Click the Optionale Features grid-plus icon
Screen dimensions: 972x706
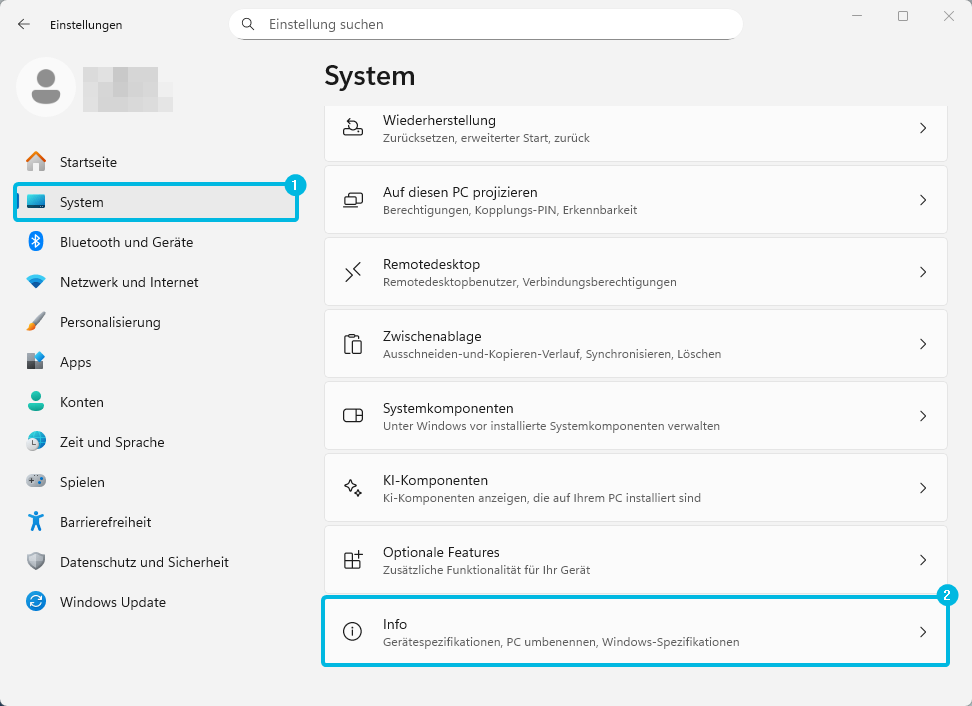tap(353, 560)
